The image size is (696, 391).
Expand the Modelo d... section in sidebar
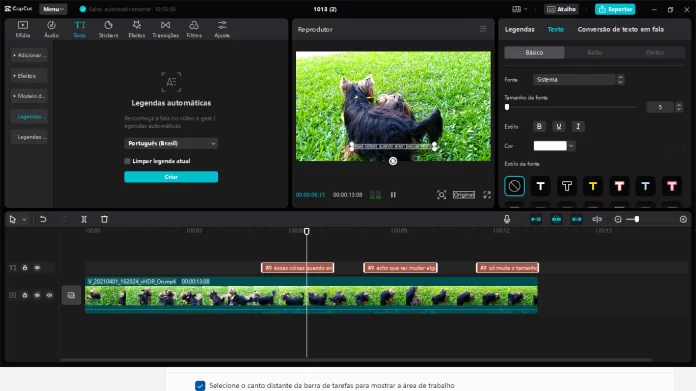pyautogui.click(x=29, y=96)
